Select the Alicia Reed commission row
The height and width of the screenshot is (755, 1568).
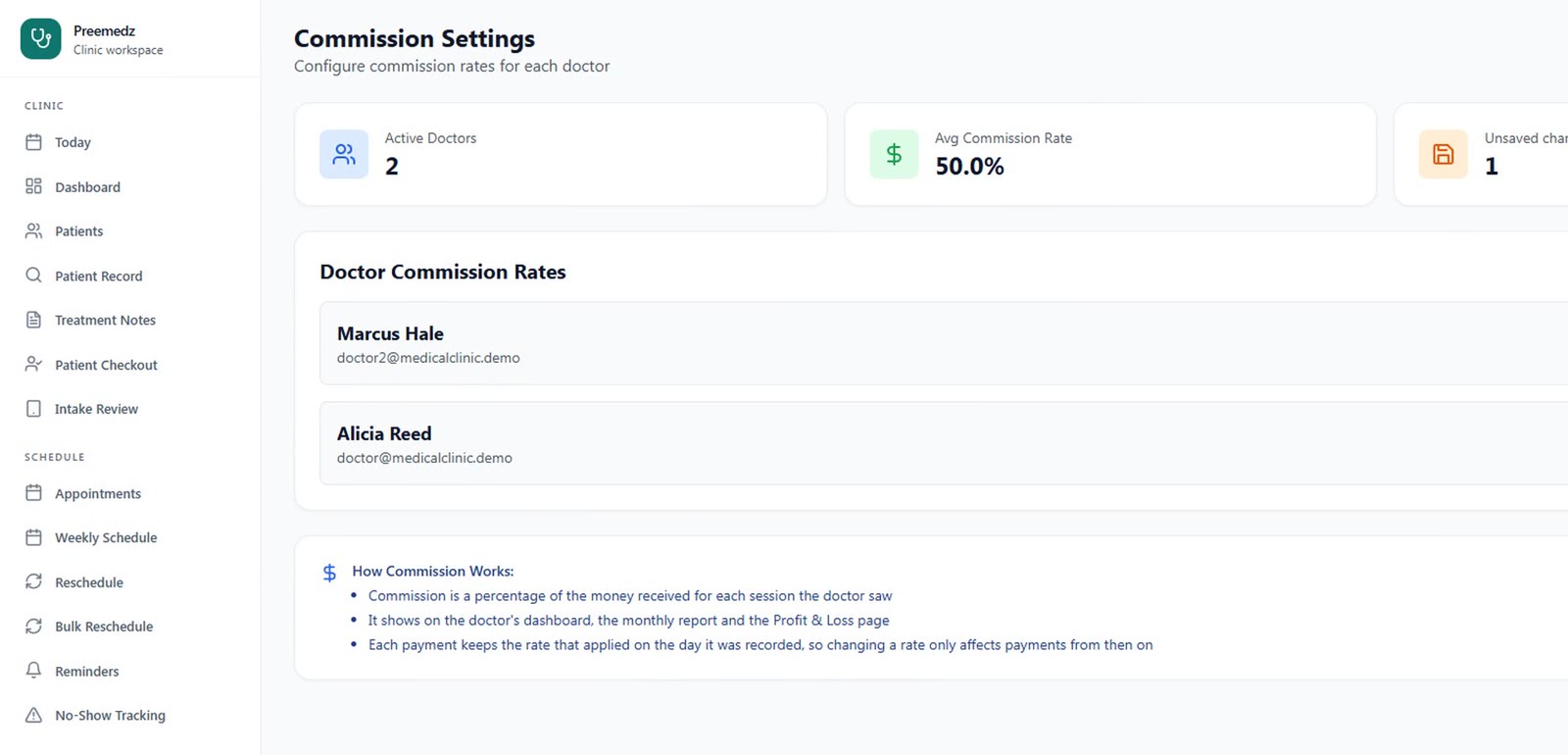tap(944, 443)
